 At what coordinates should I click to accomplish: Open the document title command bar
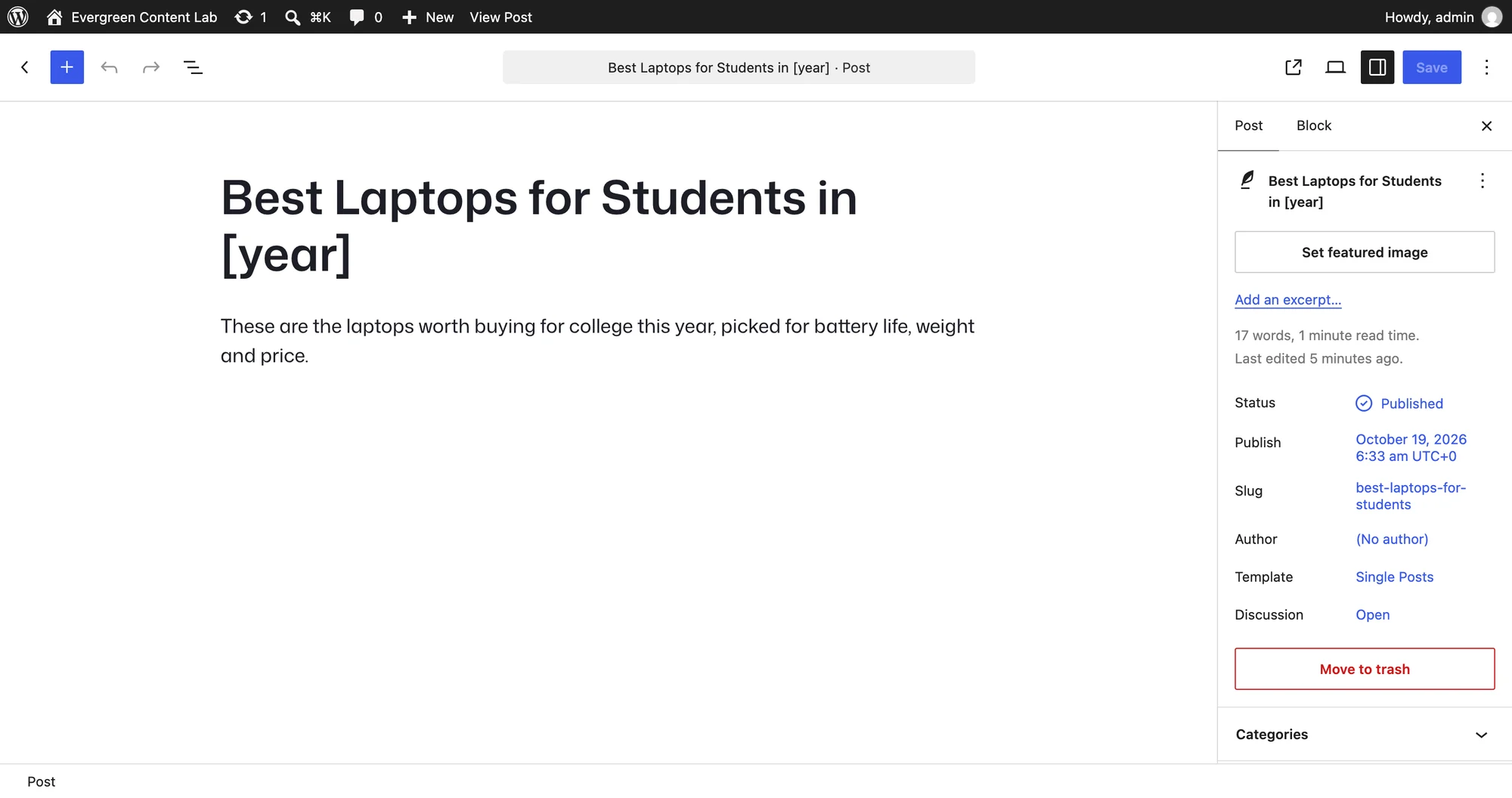pos(739,67)
